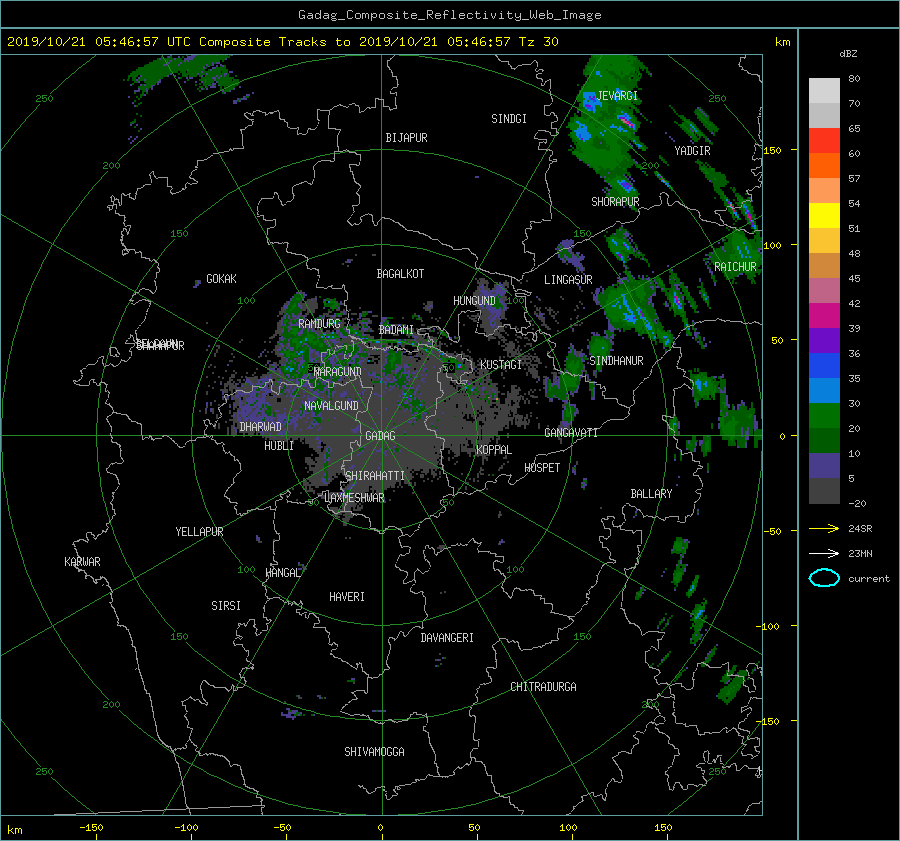Click the green 20 dBZ color swatch
This screenshot has width=900, height=841.
click(x=824, y=415)
